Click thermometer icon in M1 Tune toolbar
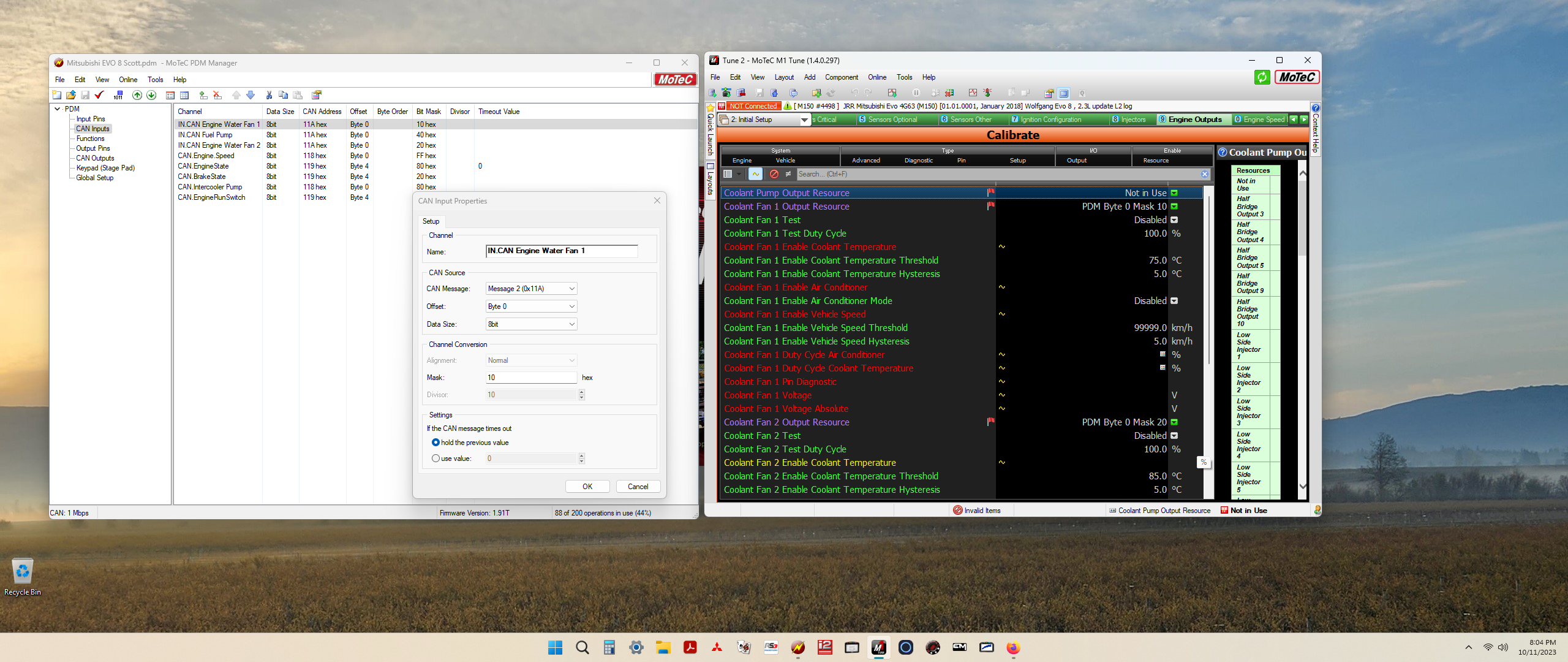Screen dimensions: 1568x662 click(x=987, y=93)
